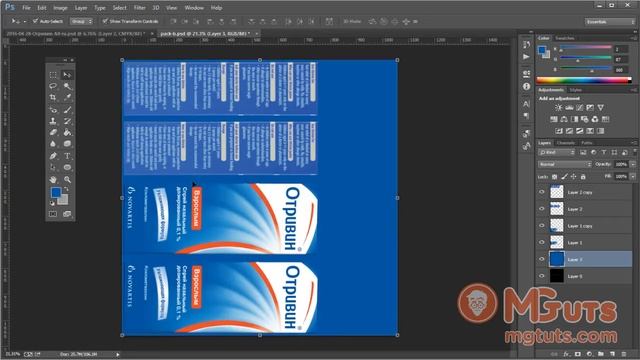
Task: Select the Blur tool
Action: click(x=53, y=144)
